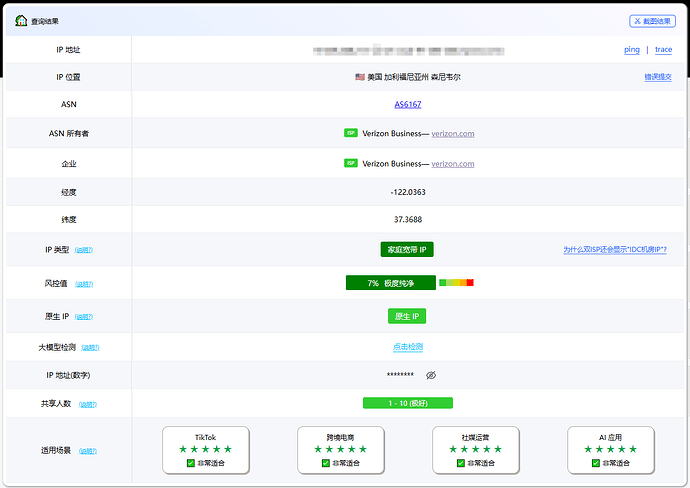Click the 1 - 10 (极好) shared users bar
The width and height of the screenshot is (690, 488).
(x=408, y=403)
